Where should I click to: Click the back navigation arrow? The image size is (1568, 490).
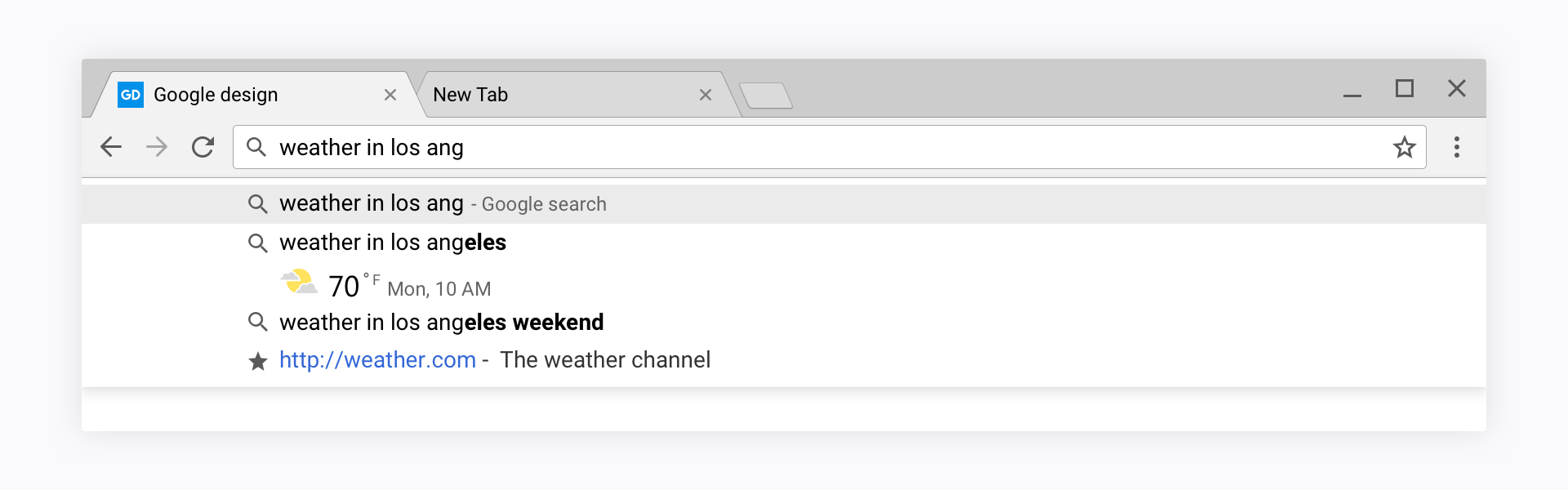tap(111, 147)
